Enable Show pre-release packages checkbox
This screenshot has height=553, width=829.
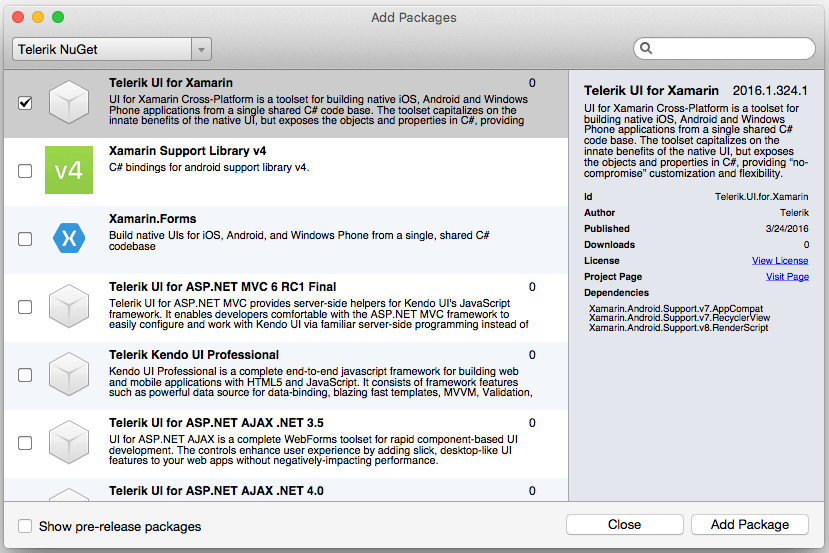click(x=25, y=526)
